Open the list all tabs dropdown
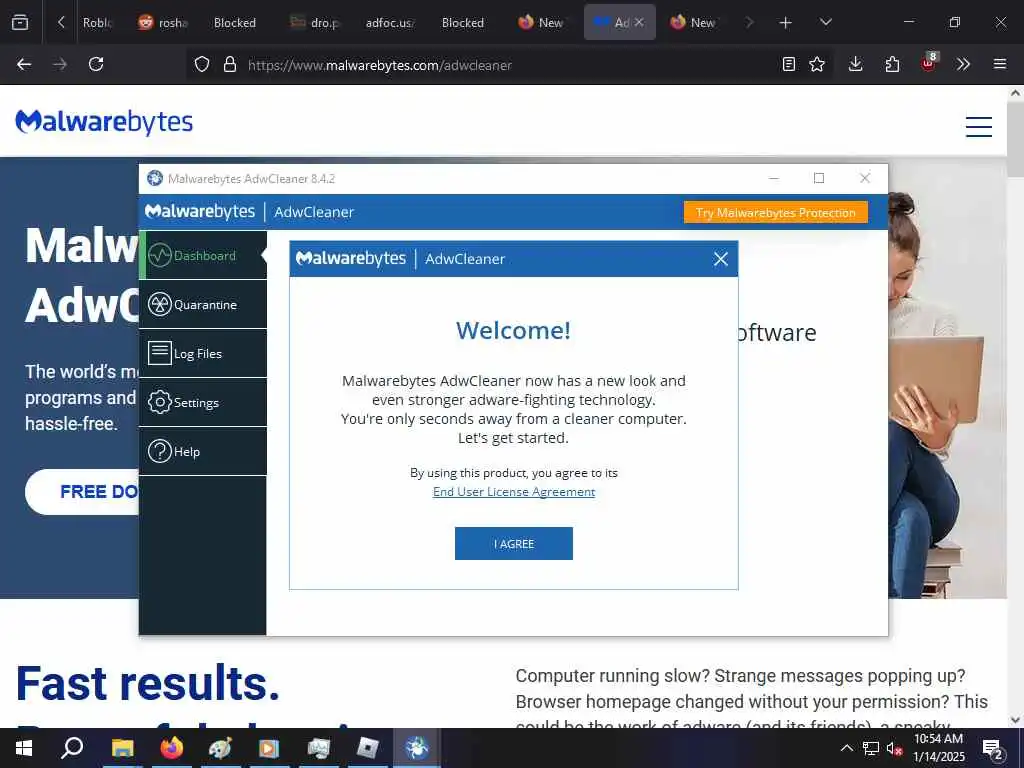Viewport: 1024px width, 768px height. (825, 22)
